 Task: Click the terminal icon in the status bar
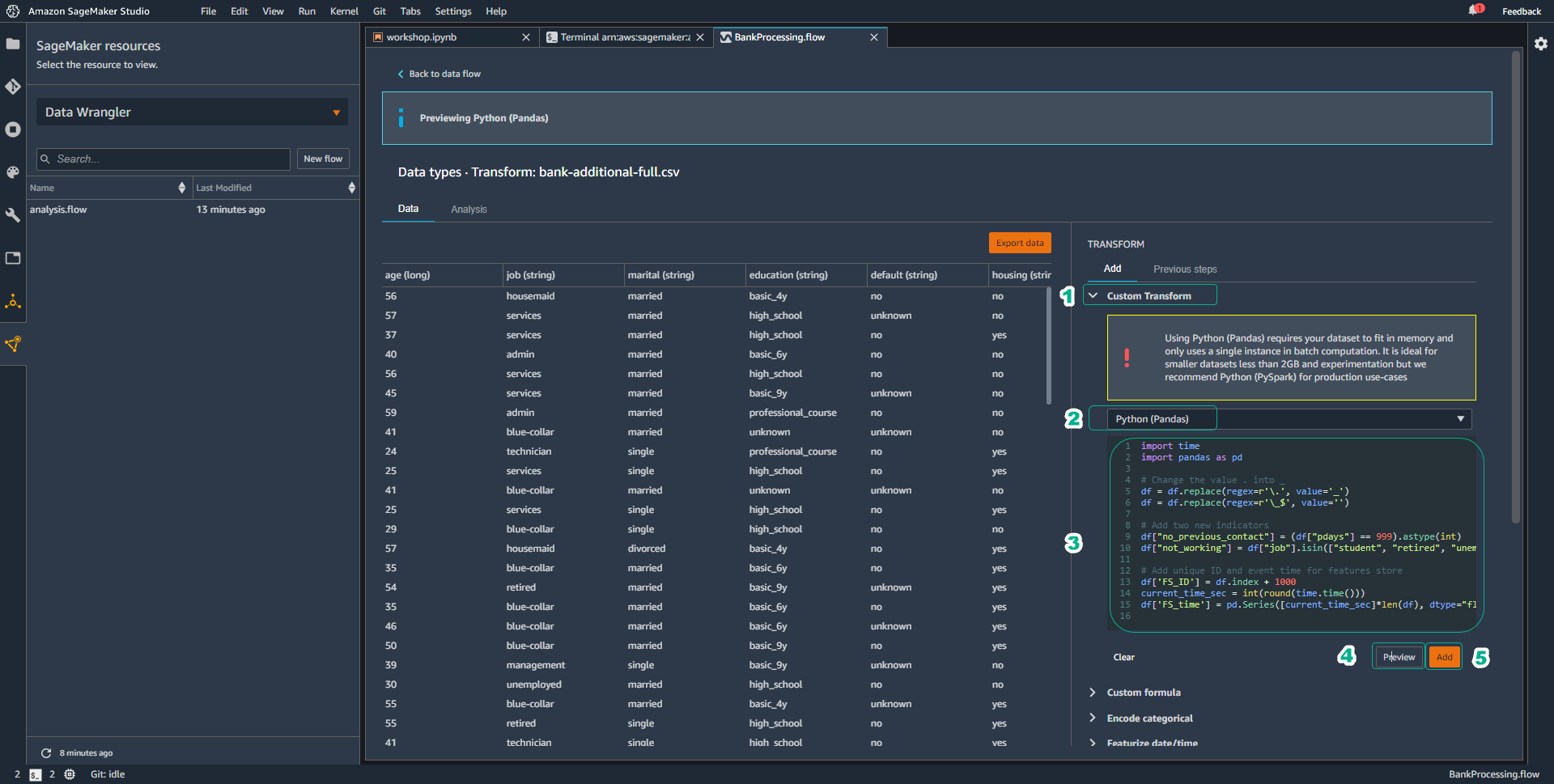click(35, 774)
